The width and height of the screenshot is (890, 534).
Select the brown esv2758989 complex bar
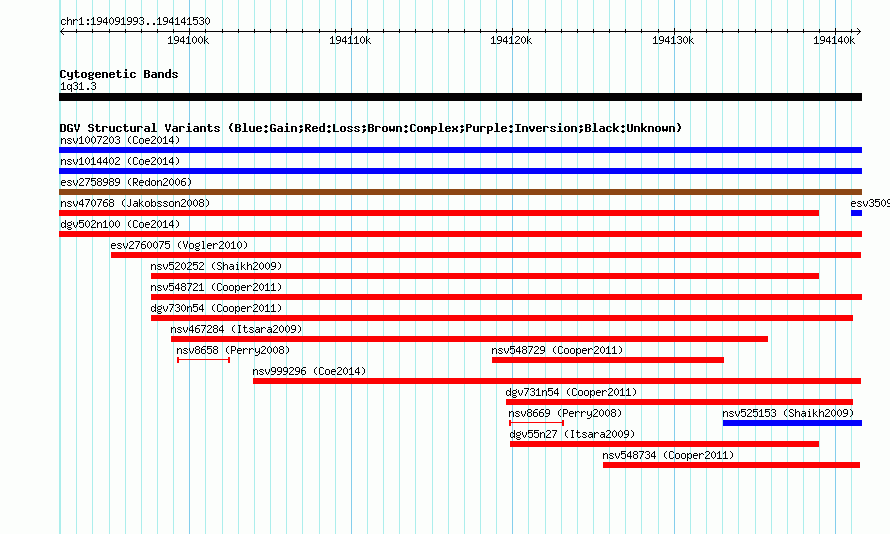pos(460,192)
